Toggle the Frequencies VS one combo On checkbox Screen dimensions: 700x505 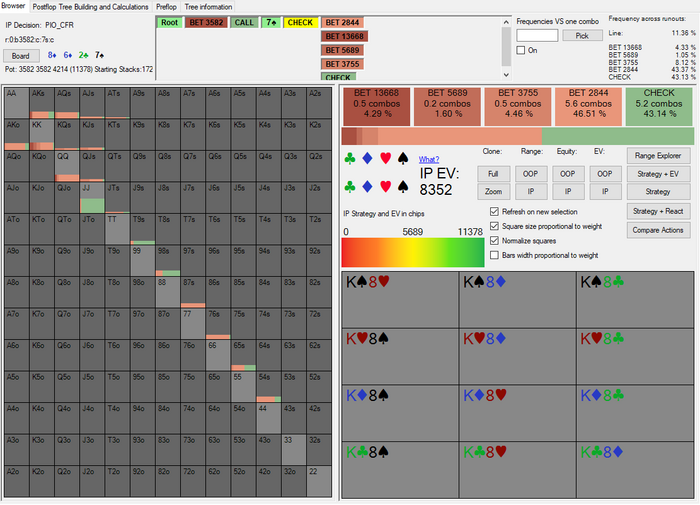click(x=521, y=50)
